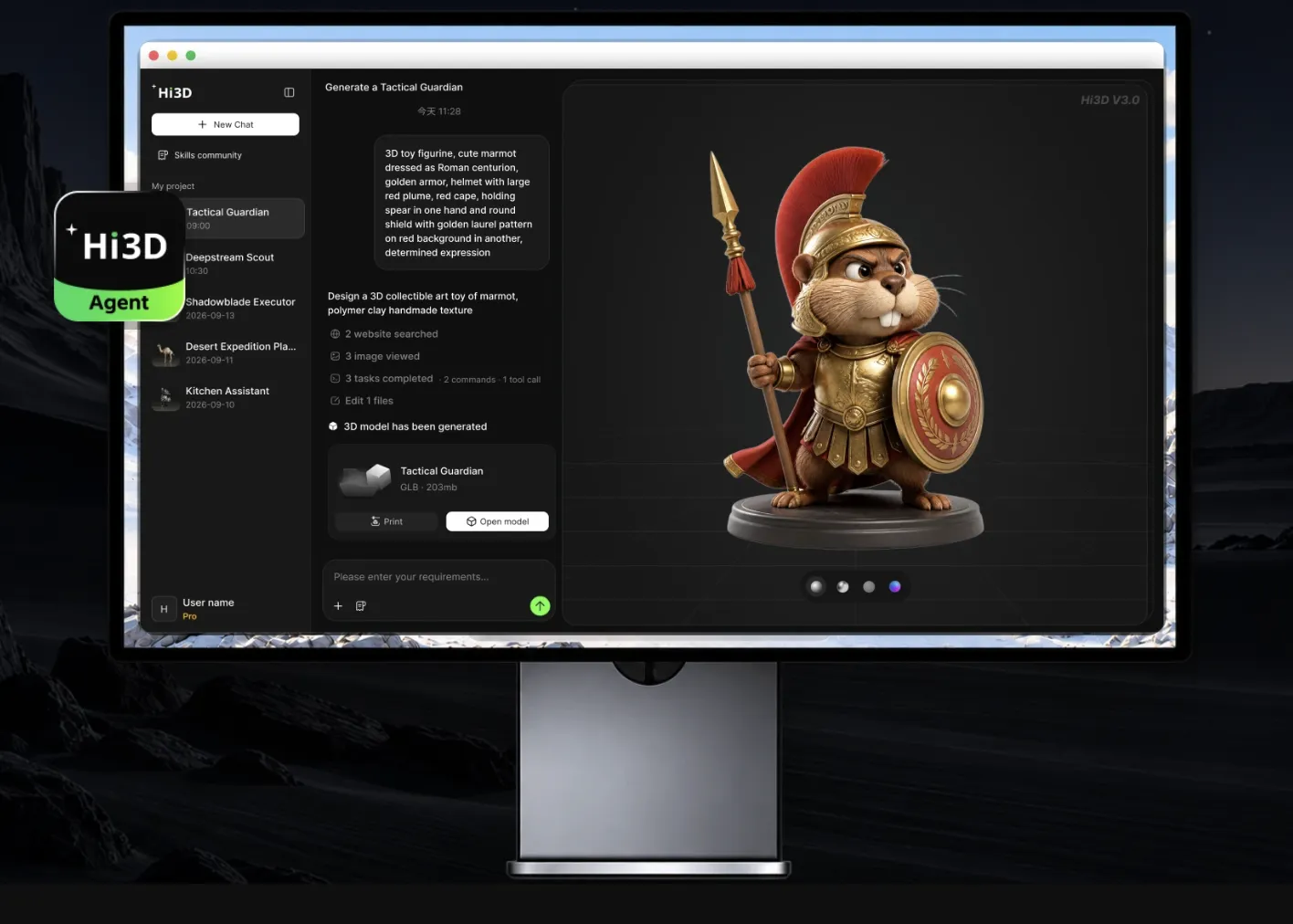The height and width of the screenshot is (924, 1293).
Task: Click the skills icon next to plus
Action: point(361,606)
